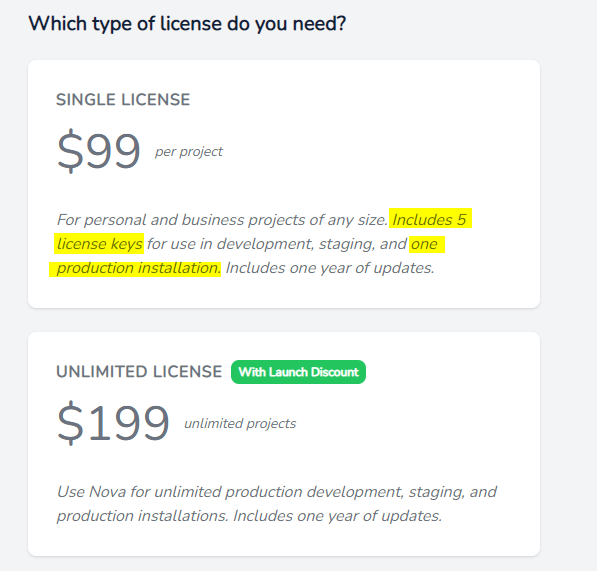Select the Unlimited License card
The width and height of the screenshot is (597, 571).
284,444
